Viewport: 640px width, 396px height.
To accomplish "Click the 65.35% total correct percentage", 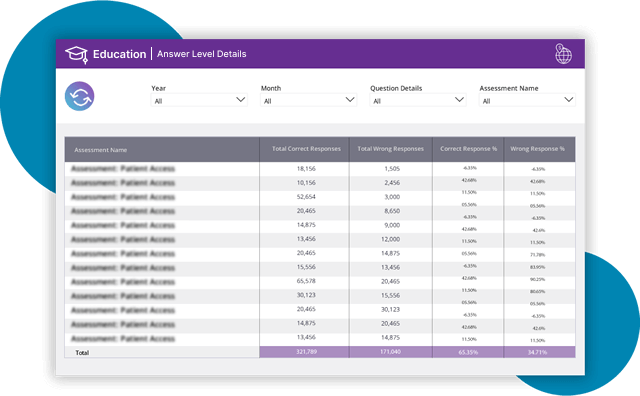I will (x=468, y=352).
